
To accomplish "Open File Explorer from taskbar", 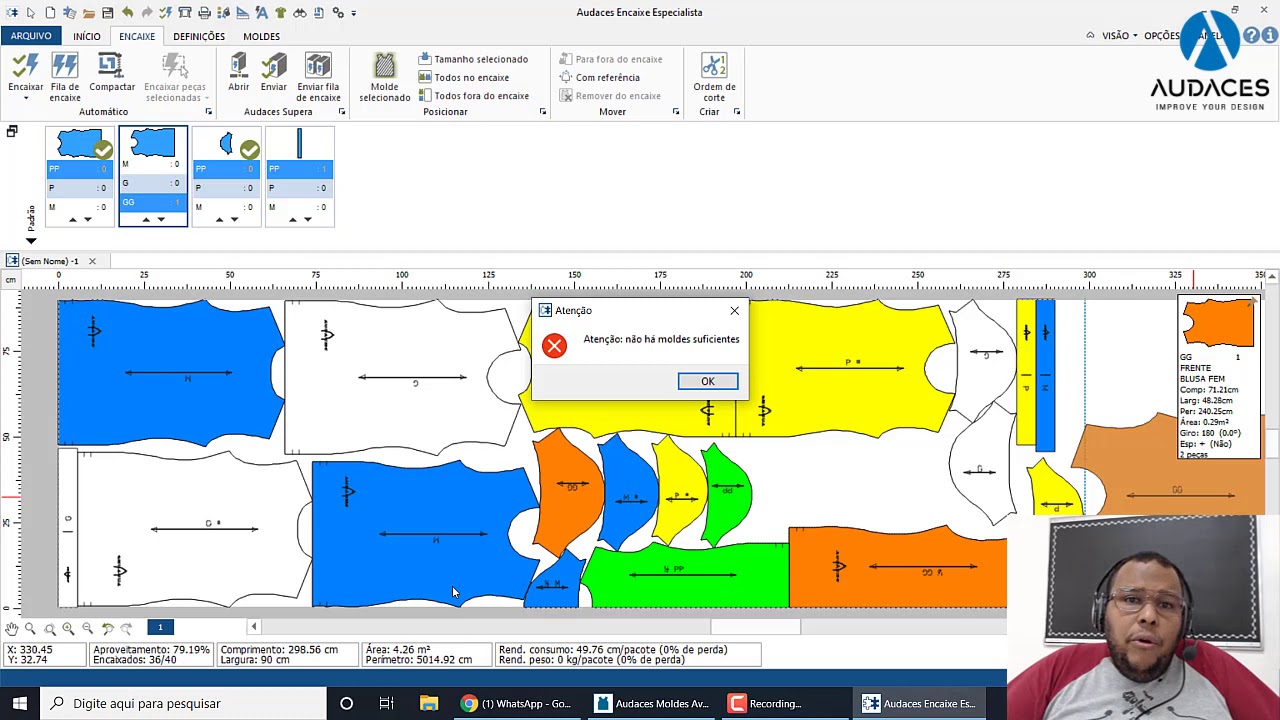I will (x=428, y=703).
